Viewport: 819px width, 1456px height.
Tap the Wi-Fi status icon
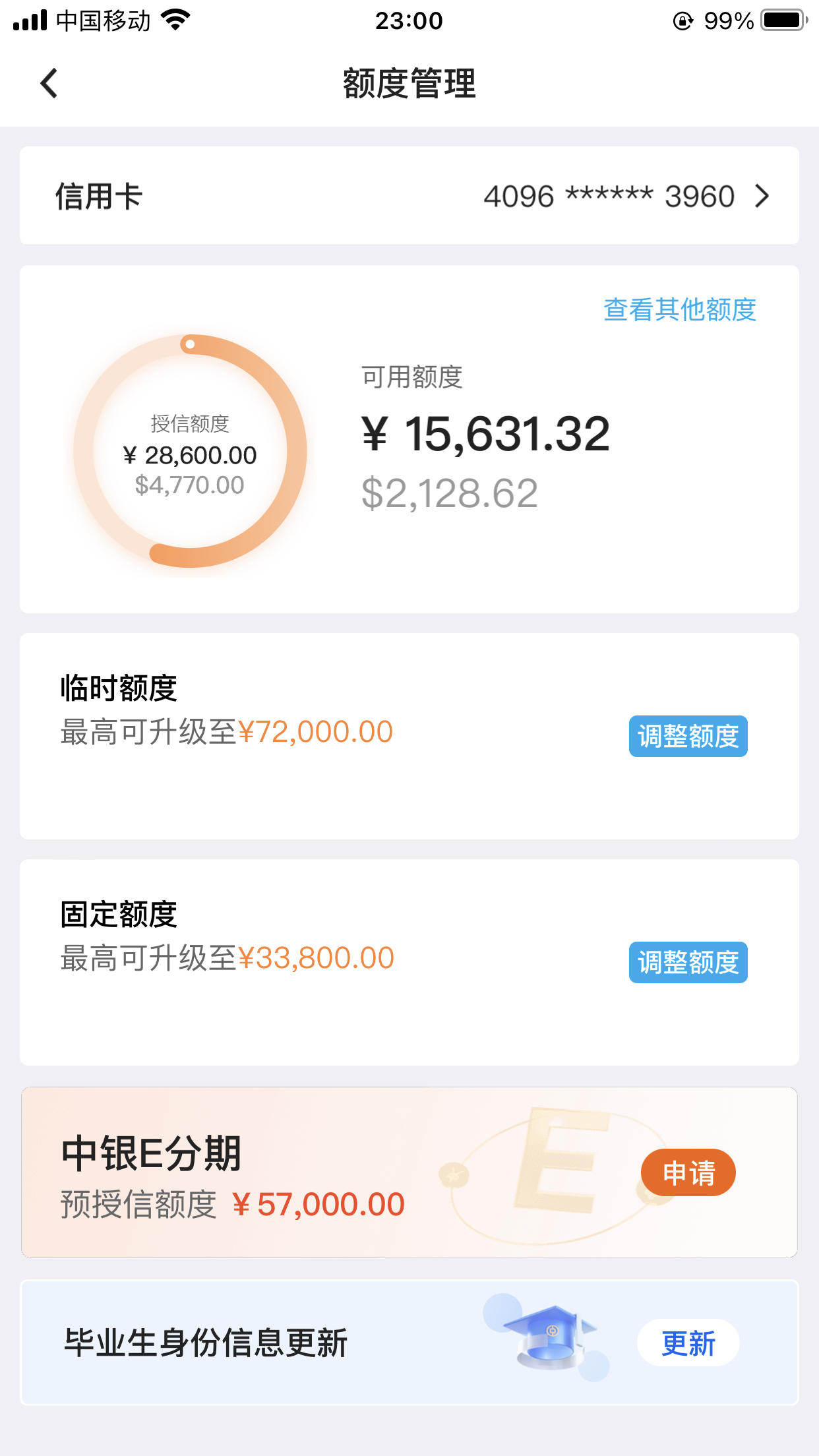pos(176,20)
